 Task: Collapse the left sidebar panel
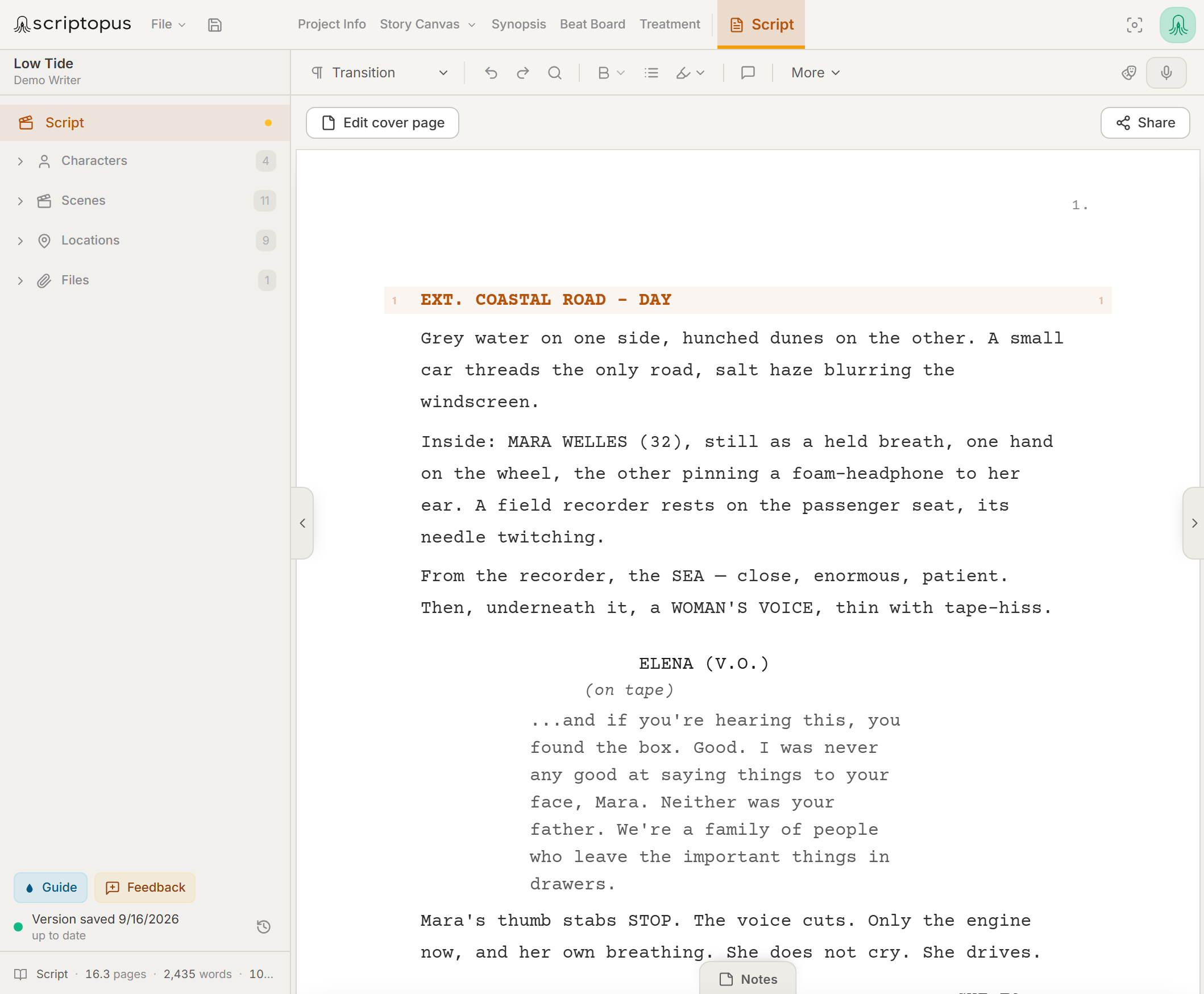[x=302, y=523]
